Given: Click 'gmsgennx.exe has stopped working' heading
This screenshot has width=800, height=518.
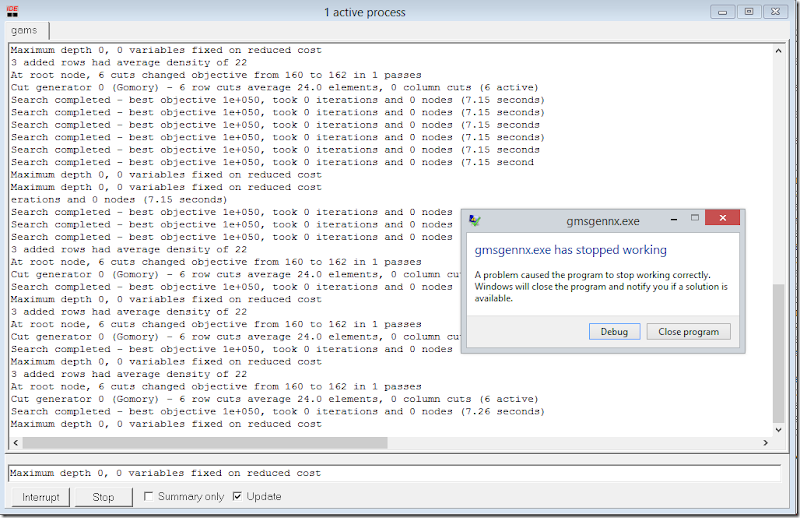Looking at the screenshot, I should click(x=570, y=250).
